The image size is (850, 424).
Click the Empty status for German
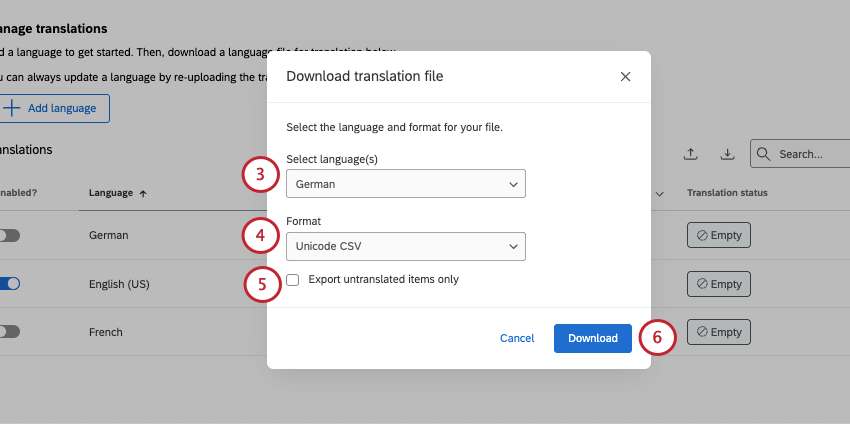[x=718, y=235]
